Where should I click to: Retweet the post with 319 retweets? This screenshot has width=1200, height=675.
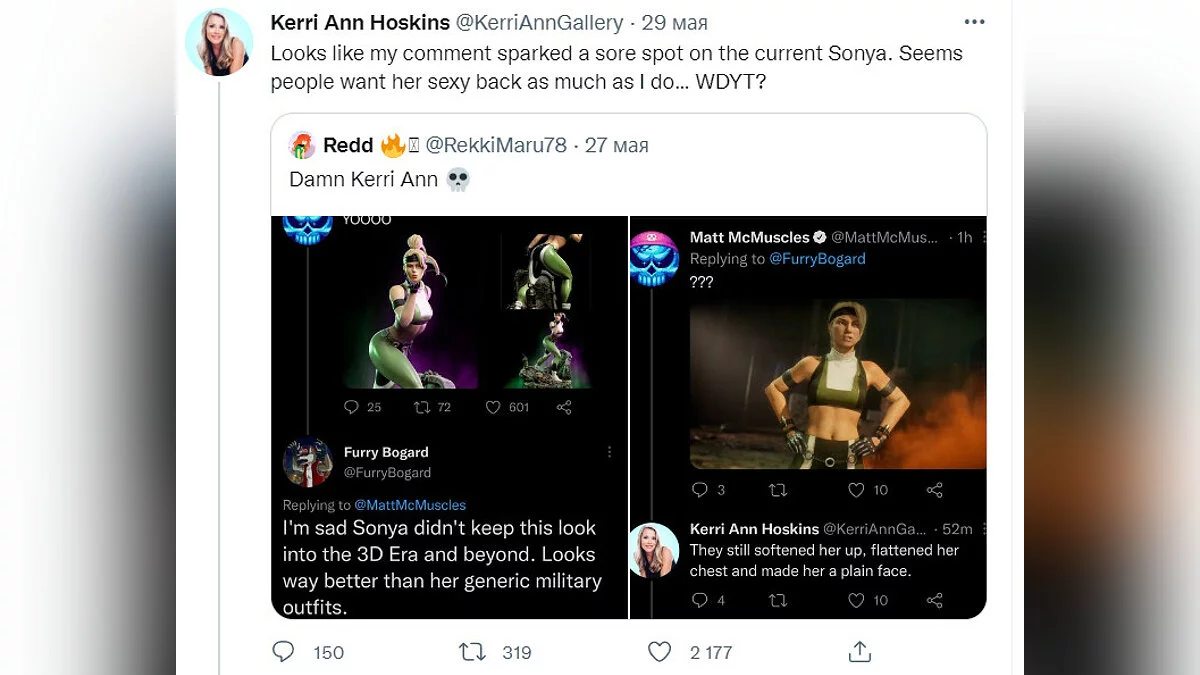click(471, 652)
